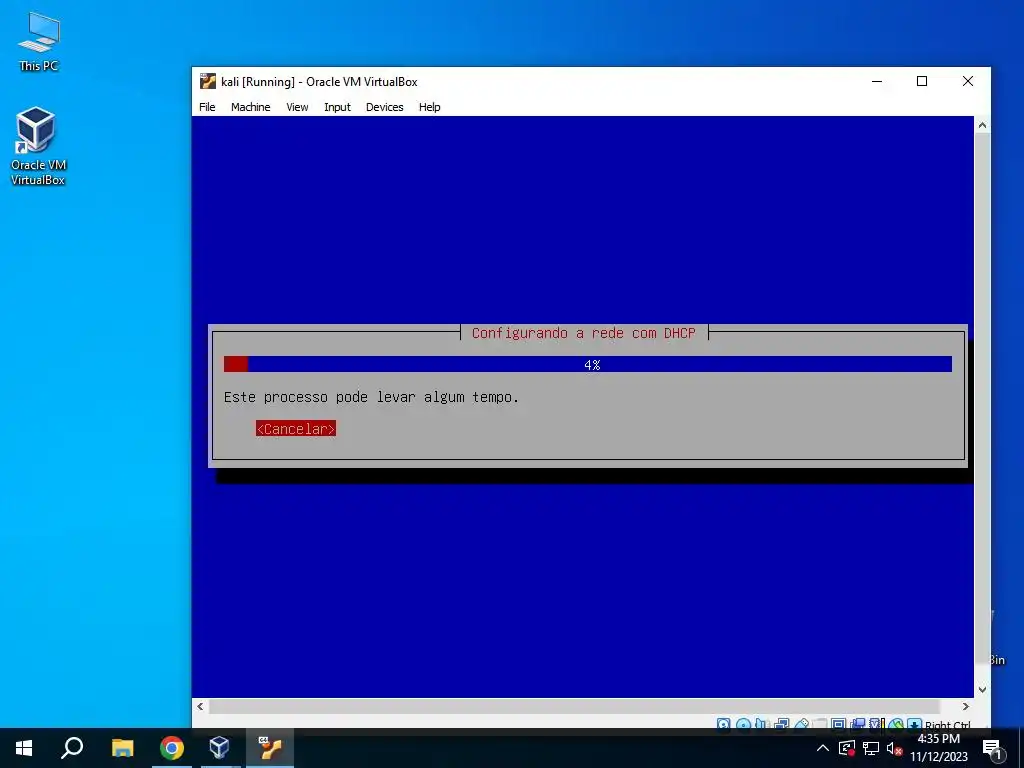1024x768 pixels.
Task: Select the This PC desktop icon
Action: [x=39, y=42]
